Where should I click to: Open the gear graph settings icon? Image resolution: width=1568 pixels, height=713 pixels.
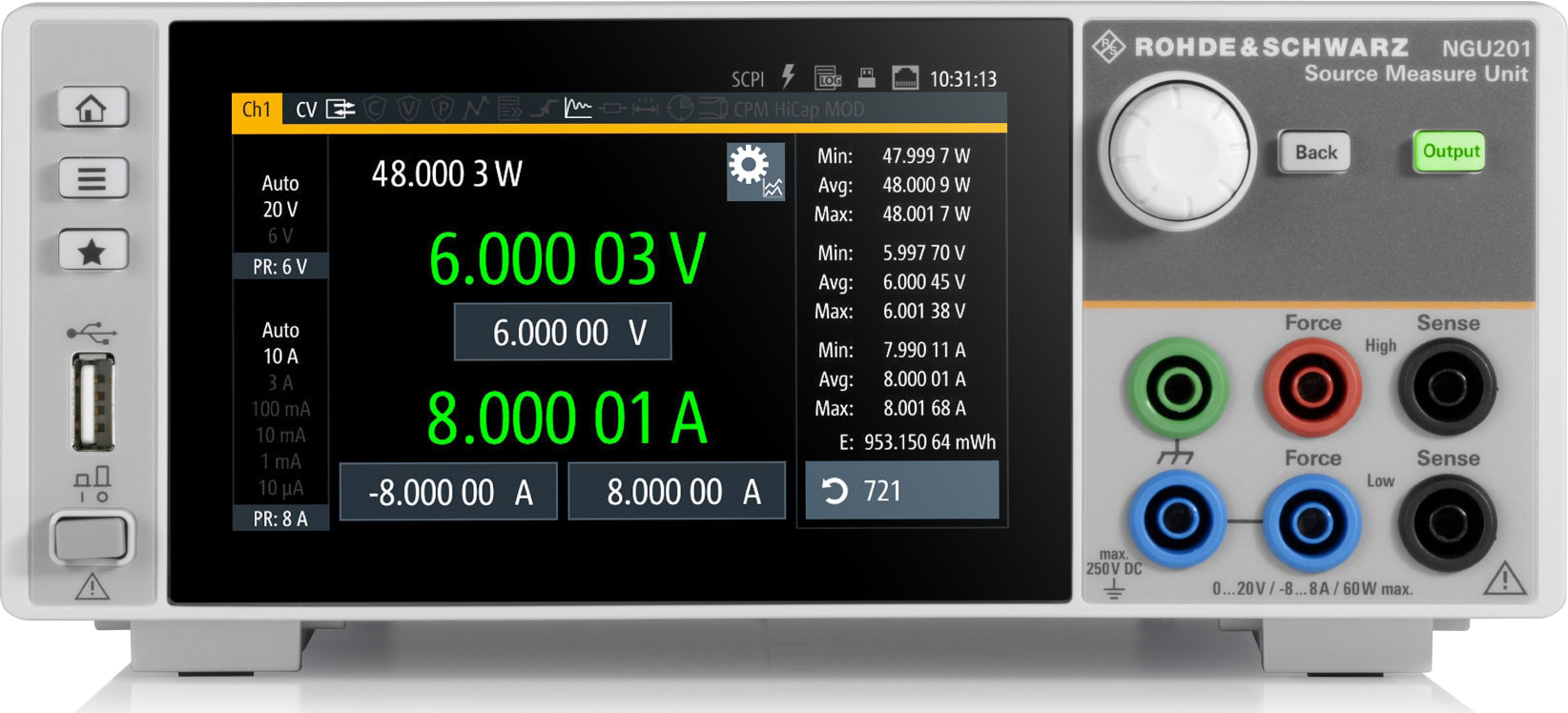tap(755, 172)
